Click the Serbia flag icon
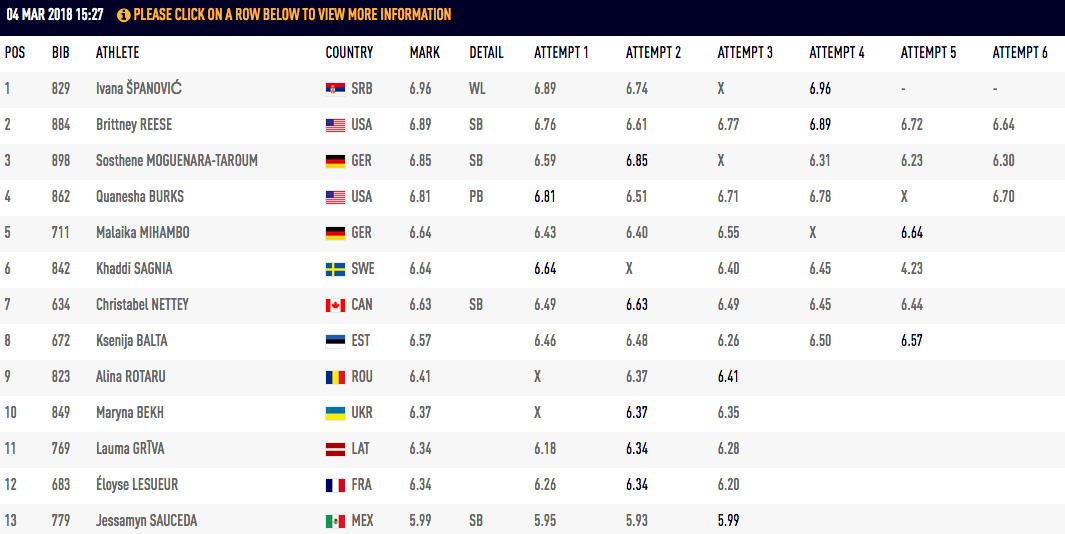This screenshot has height=534, width=1065. click(x=335, y=89)
